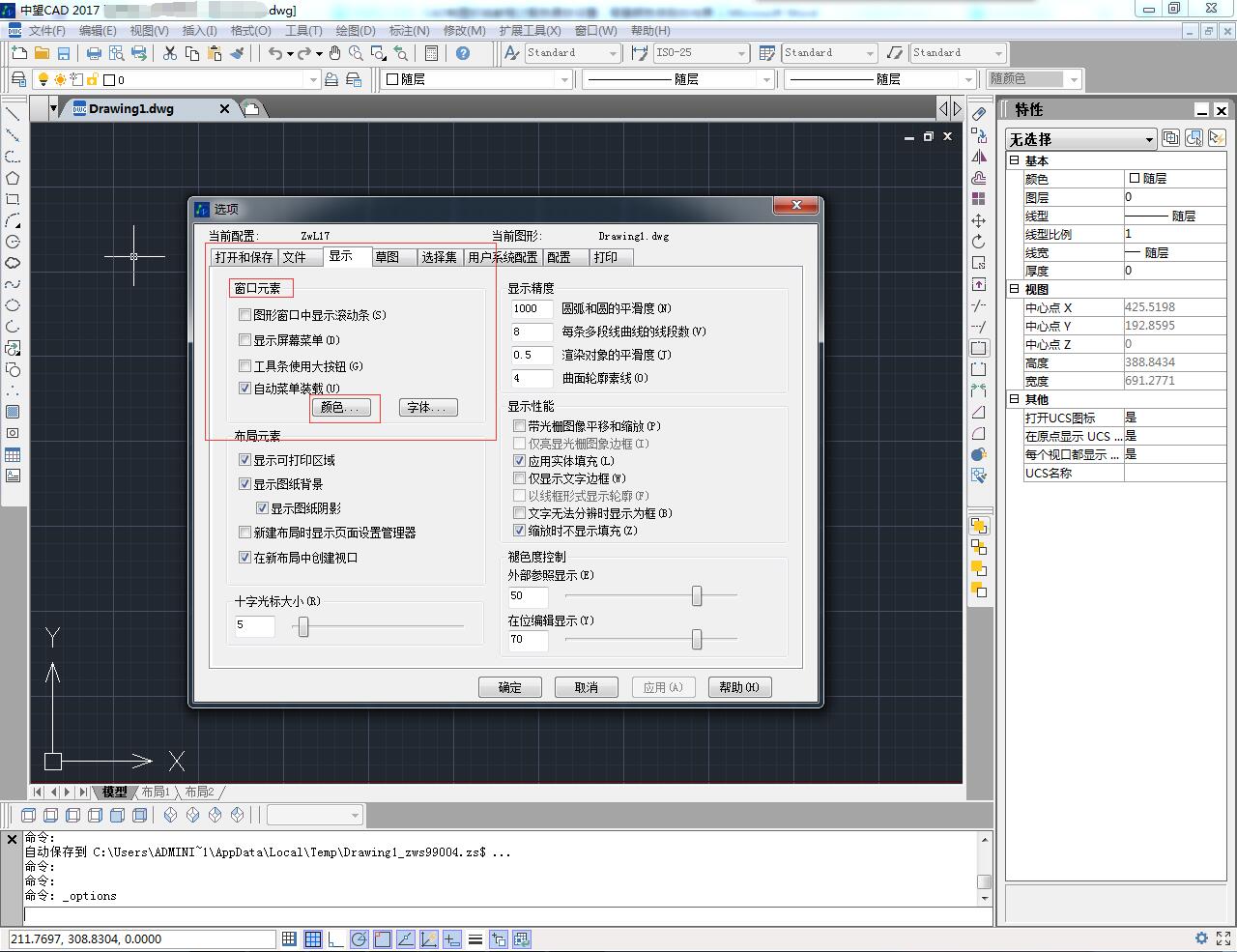Switch to the 草图 tab in Options
The height and width of the screenshot is (952, 1237).
[x=393, y=256]
